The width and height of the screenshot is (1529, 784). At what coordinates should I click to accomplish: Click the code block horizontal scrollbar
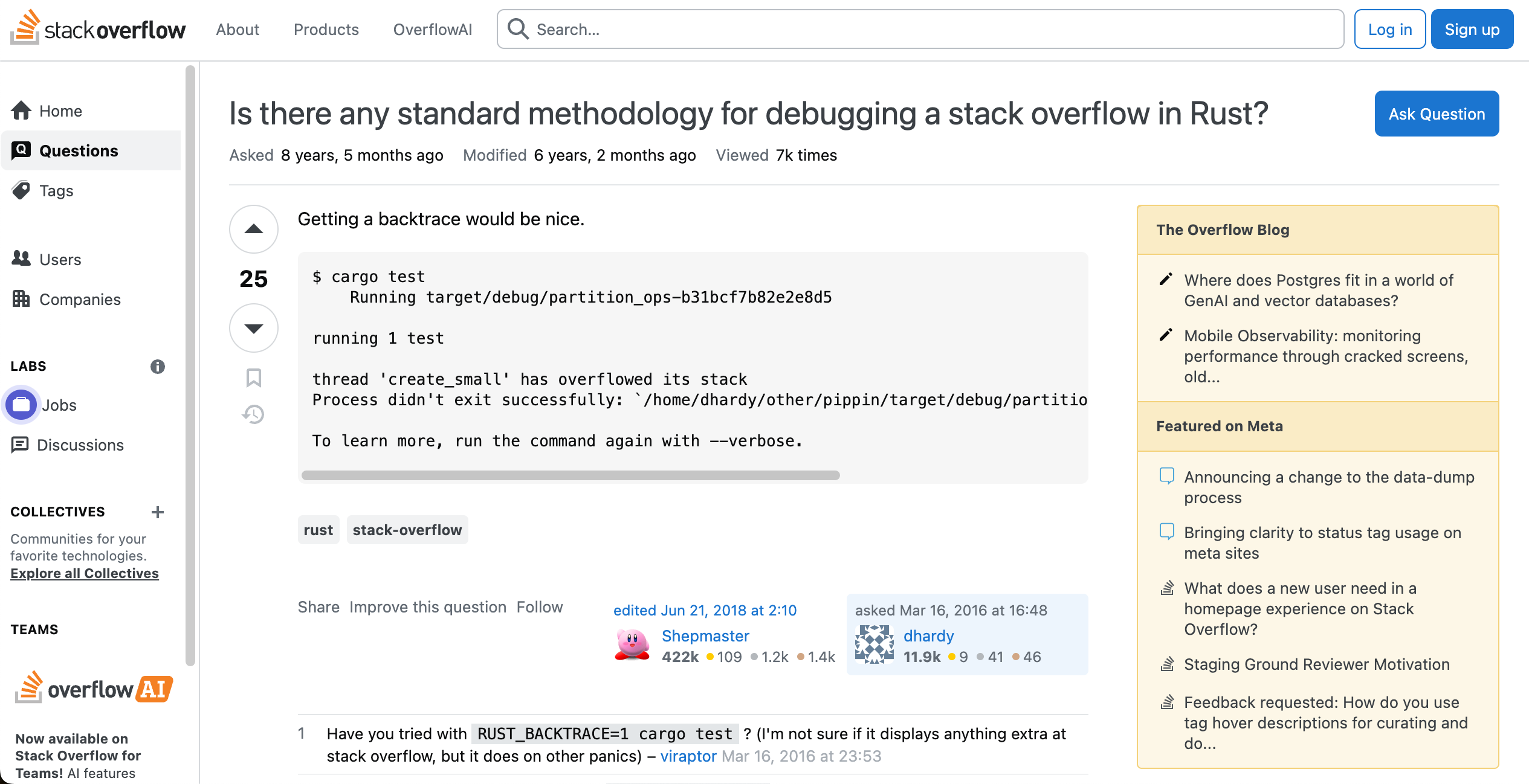click(x=571, y=475)
